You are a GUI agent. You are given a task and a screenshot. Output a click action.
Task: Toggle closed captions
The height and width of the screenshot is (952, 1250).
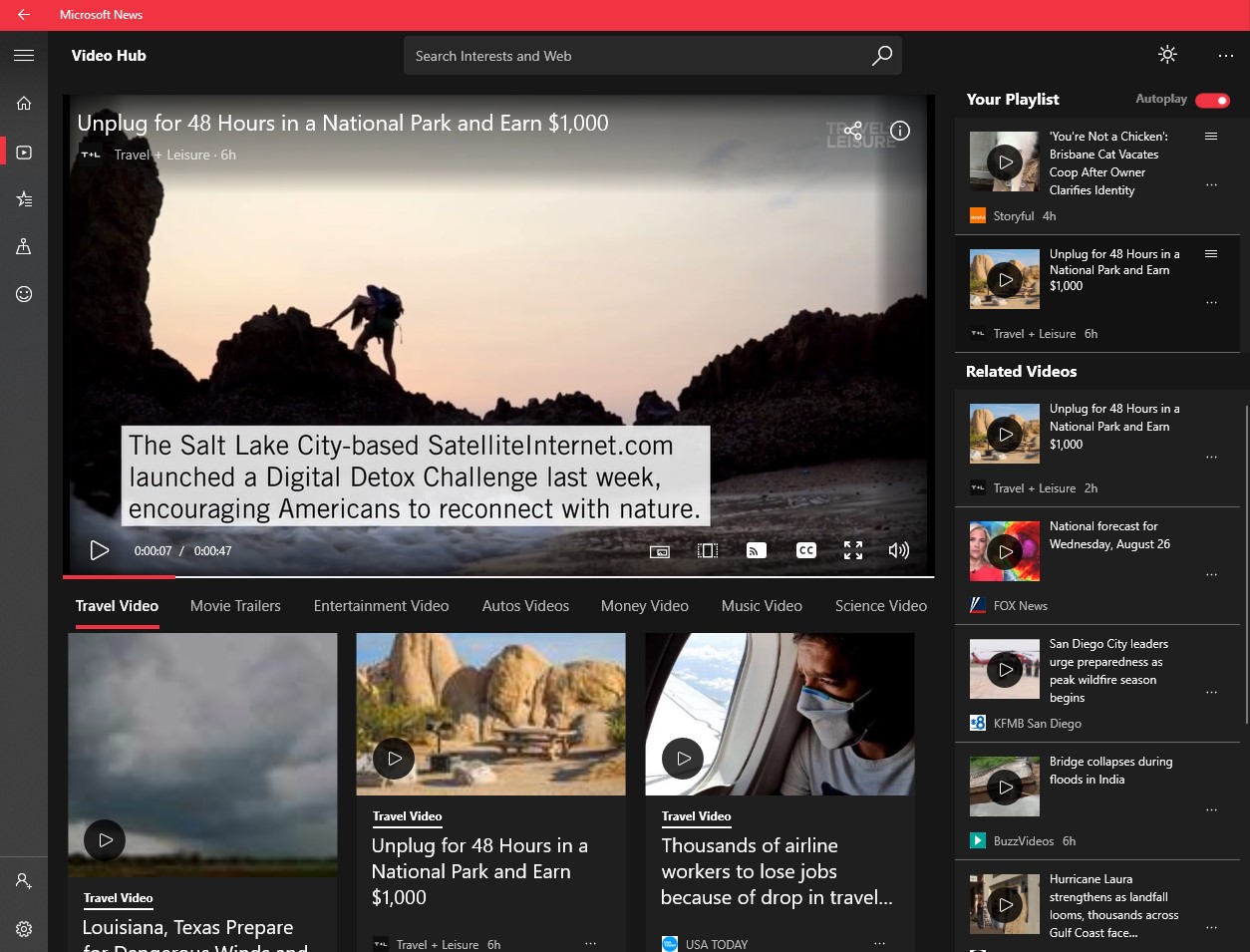pyautogui.click(x=806, y=550)
